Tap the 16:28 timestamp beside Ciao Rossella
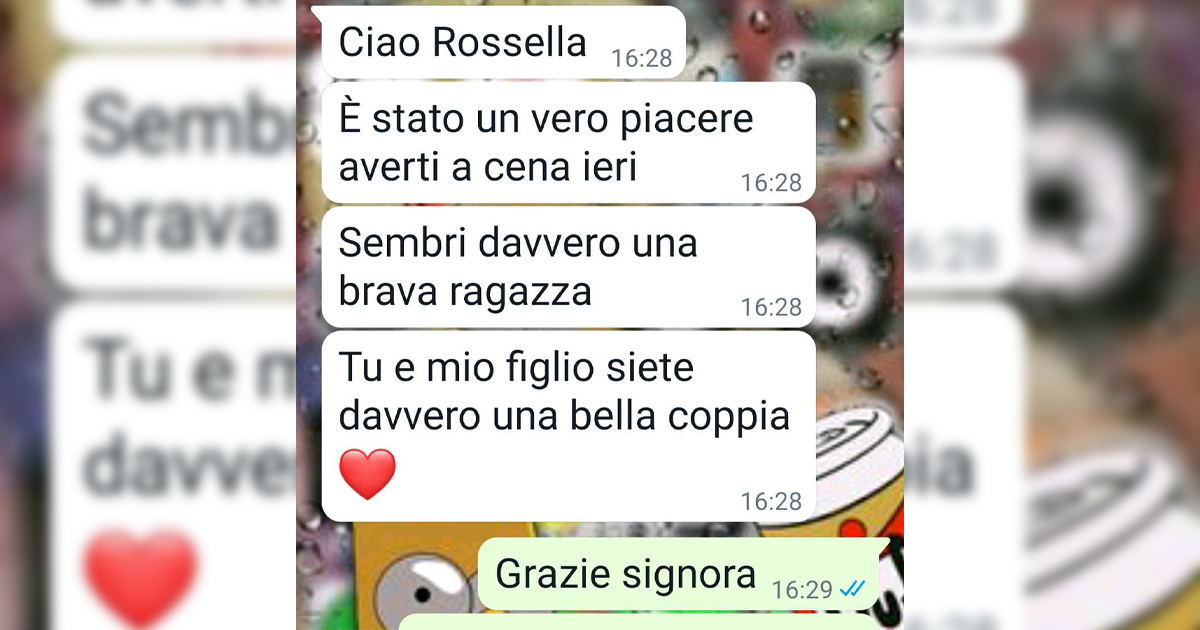This screenshot has height=630, width=1200. click(642, 58)
